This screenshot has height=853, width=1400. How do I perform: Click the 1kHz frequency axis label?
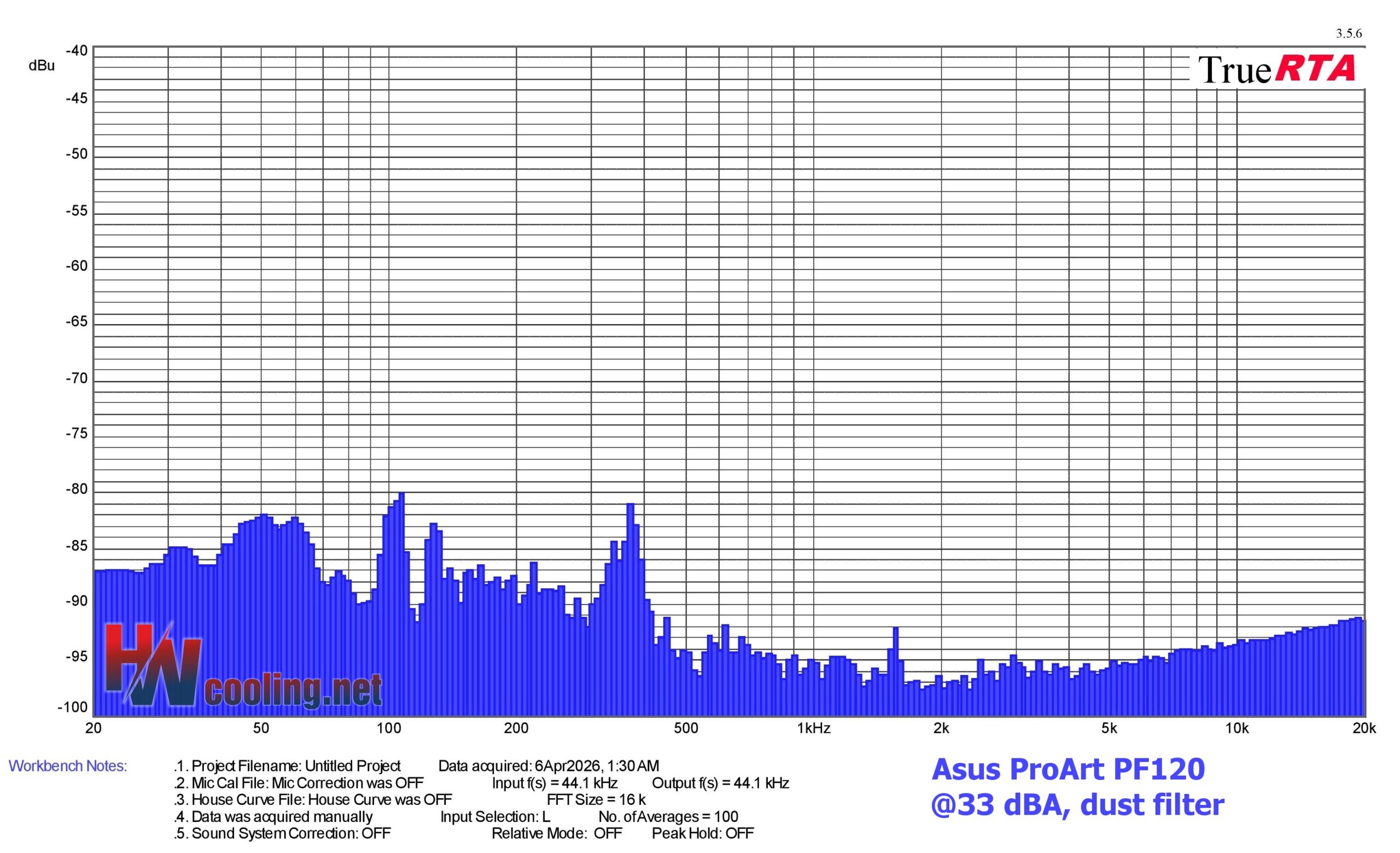coord(813,729)
